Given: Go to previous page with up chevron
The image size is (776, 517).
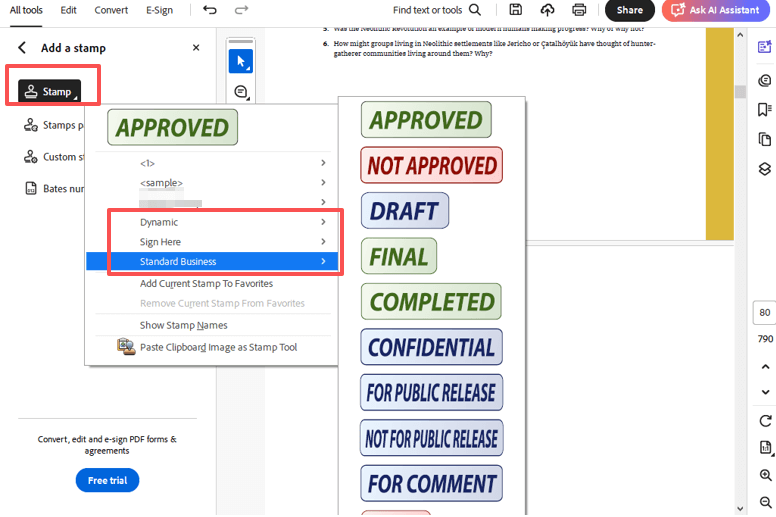Looking at the screenshot, I should (x=765, y=367).
